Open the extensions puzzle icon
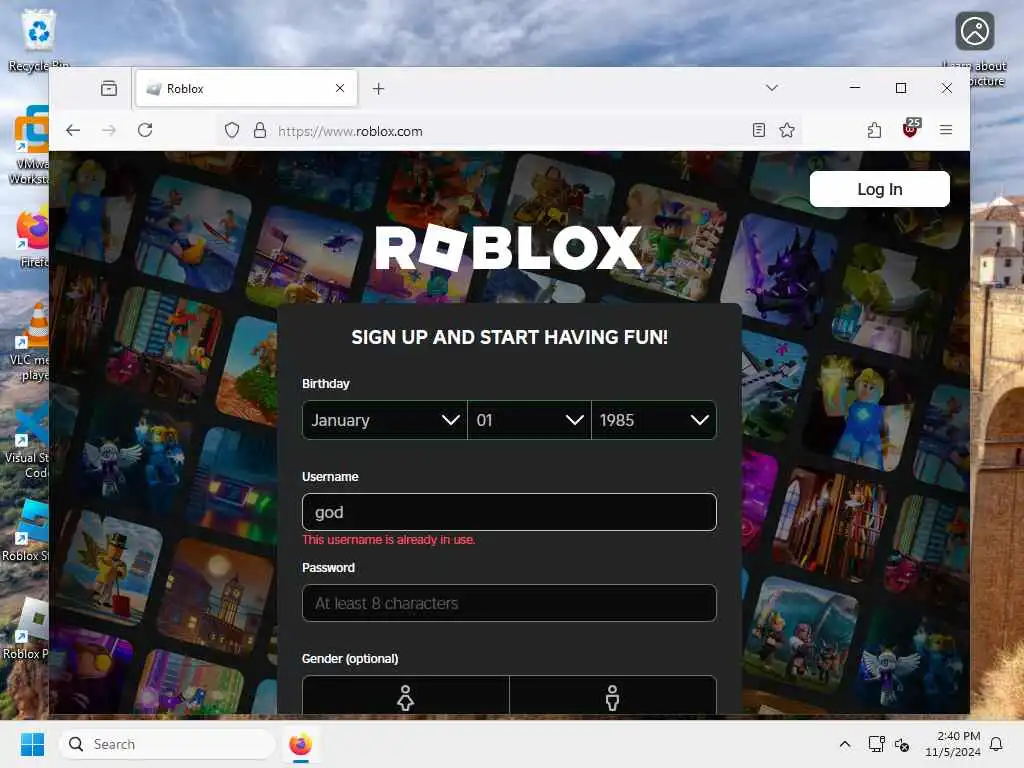This screenshot has height=768, width=1024. pos(874,130)
